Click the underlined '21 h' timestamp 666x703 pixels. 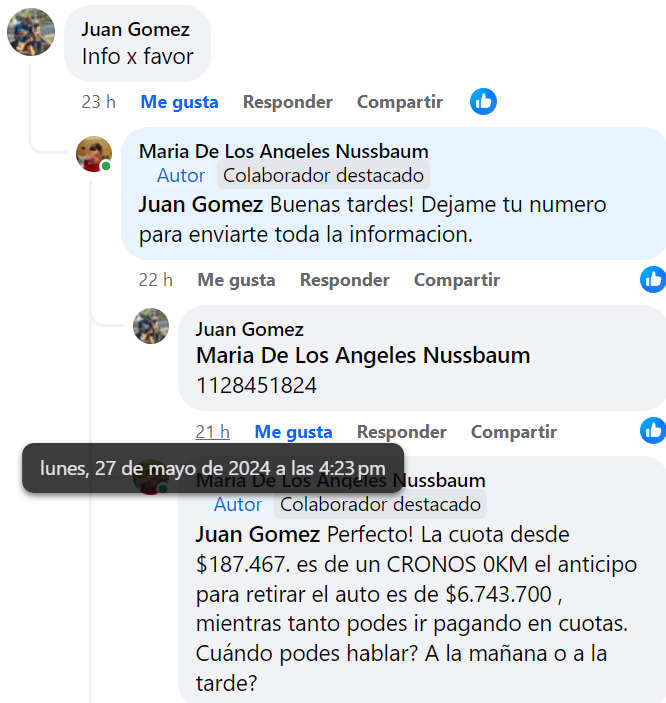tap(212, 432)
